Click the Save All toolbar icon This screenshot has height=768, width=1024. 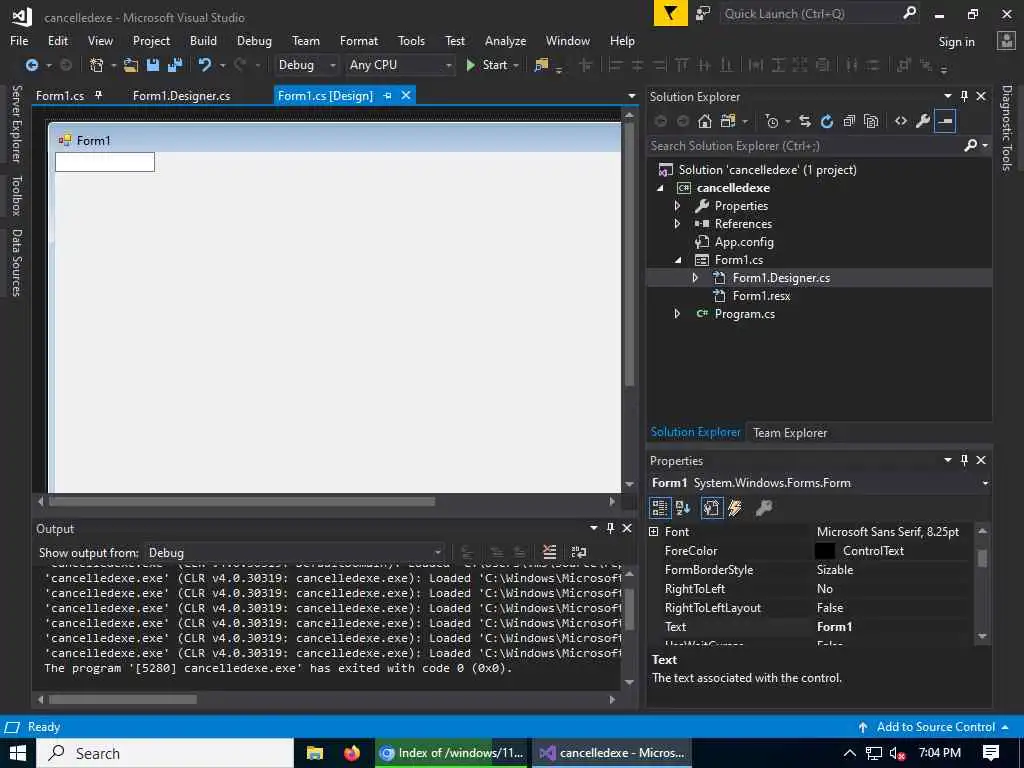(x=175, y=65)
